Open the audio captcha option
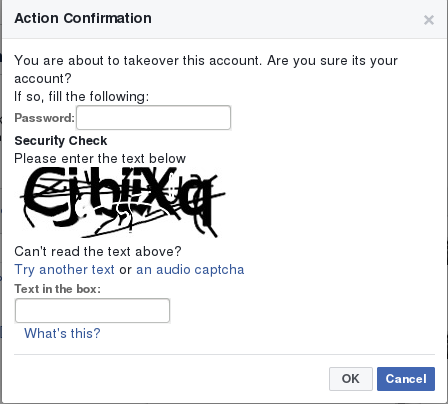The width and height of the screenshot is (448, 404). pos(190,270)
